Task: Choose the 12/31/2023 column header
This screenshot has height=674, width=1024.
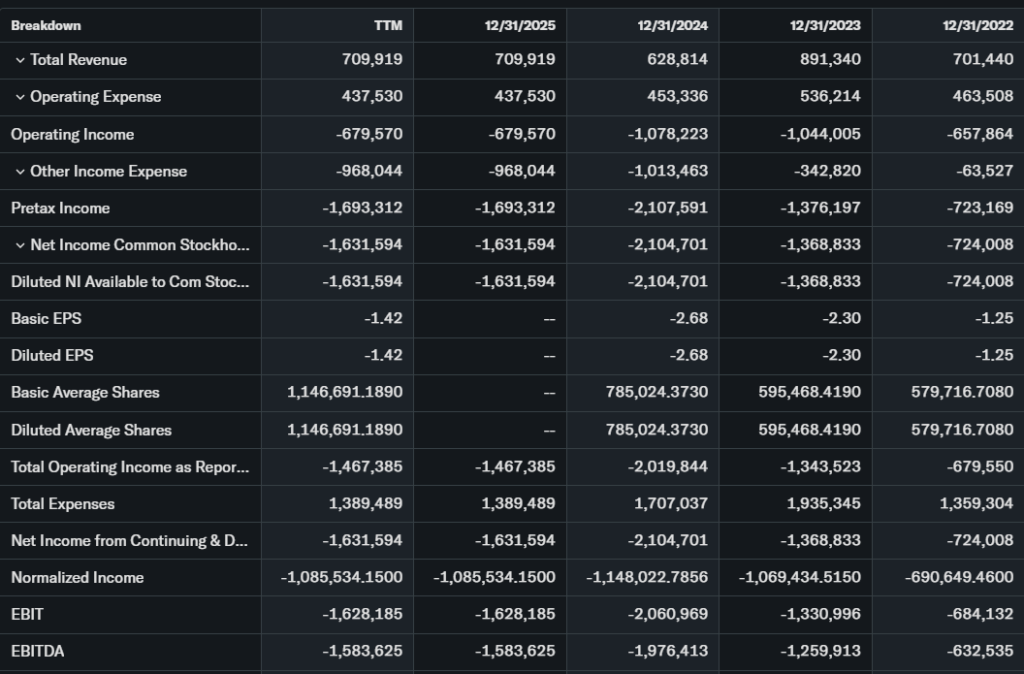Action: tap(825, 25)
